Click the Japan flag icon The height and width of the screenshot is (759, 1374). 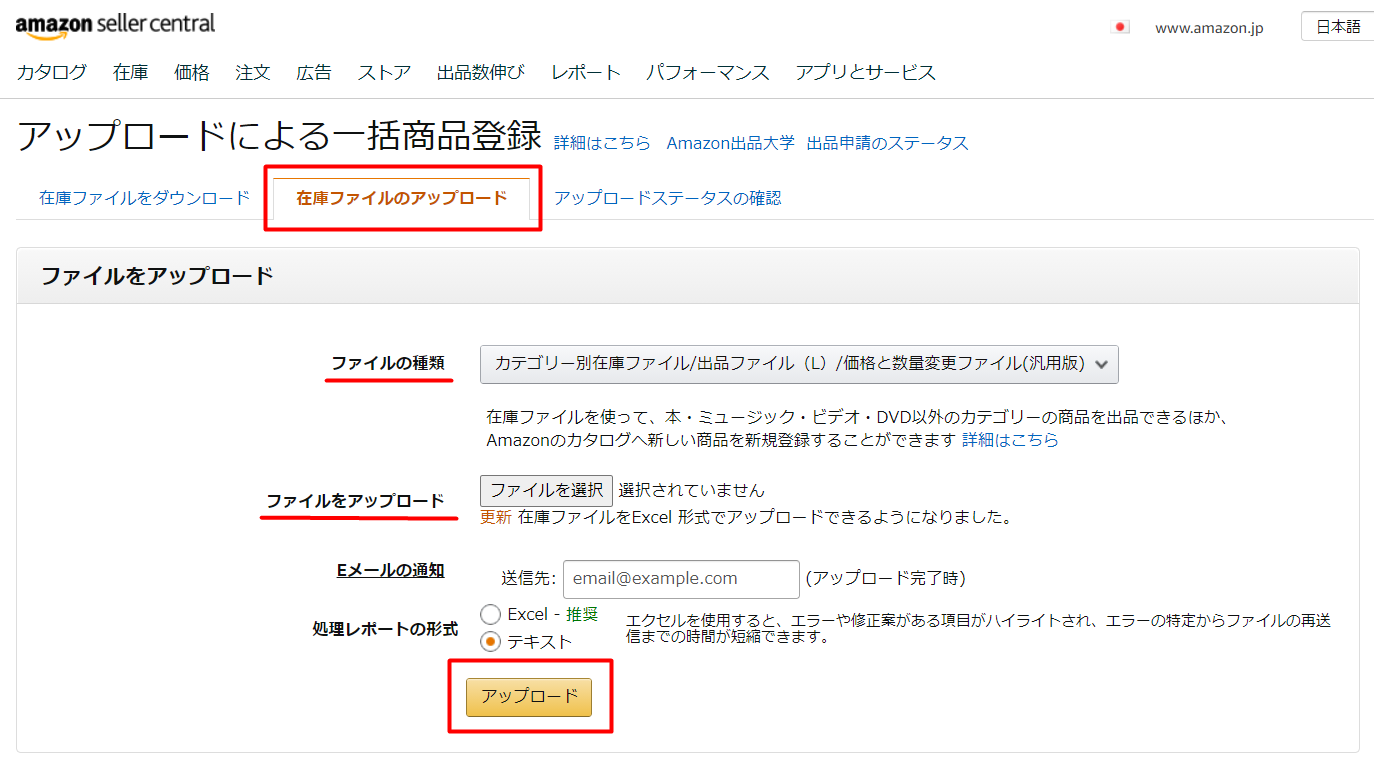click(x=1120, y=27)
